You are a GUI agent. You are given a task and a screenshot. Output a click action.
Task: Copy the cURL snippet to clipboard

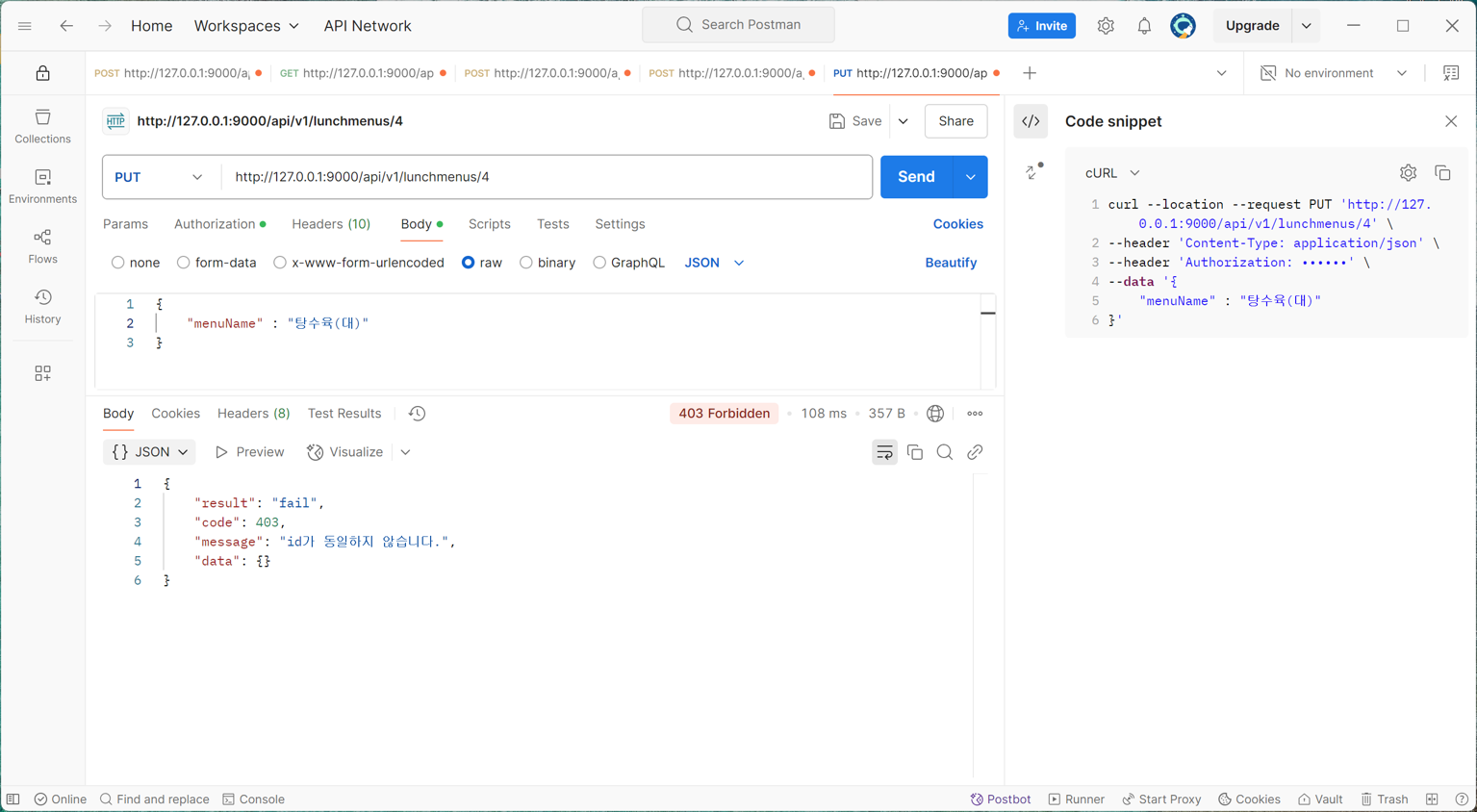point(1442,173)
